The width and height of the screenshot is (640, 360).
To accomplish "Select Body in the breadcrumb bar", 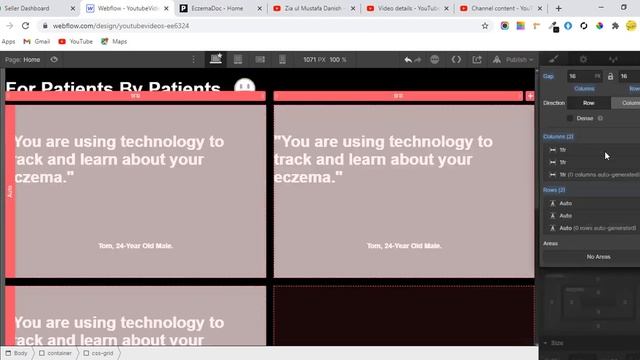I will 17,353.
